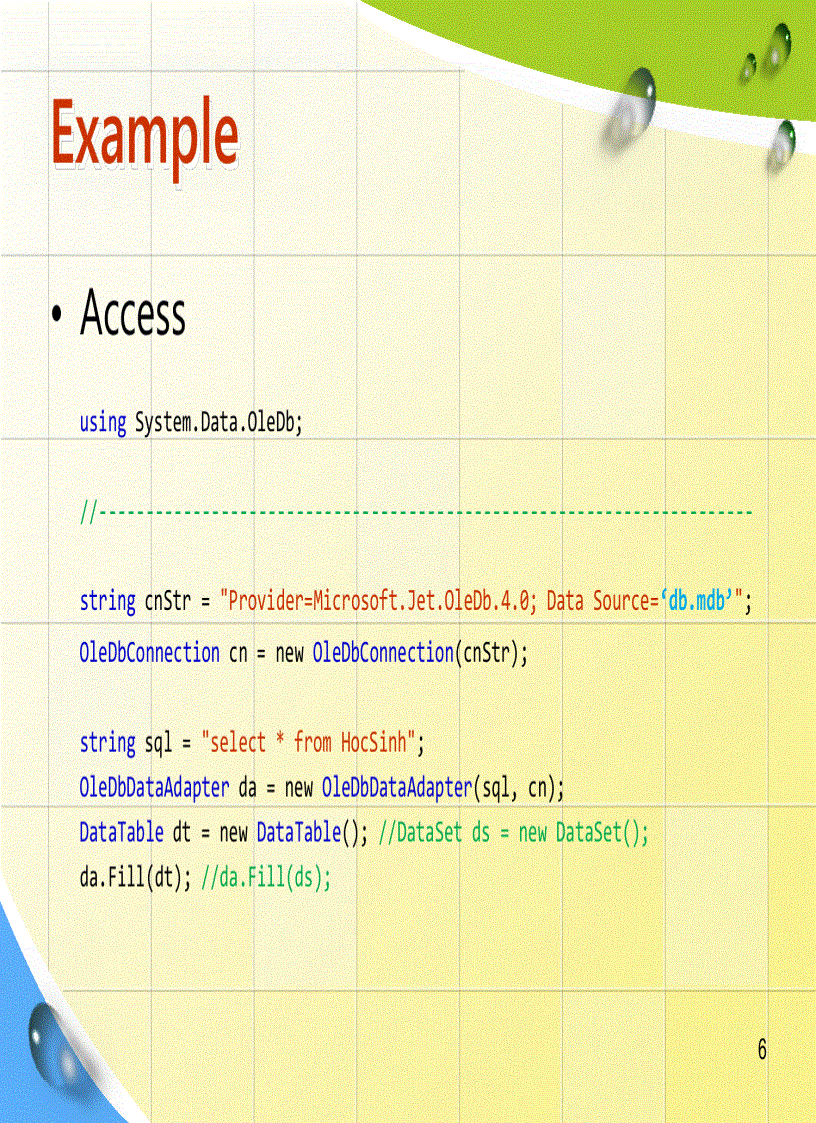Click the "Access" bullet heading

coord(133,314)
